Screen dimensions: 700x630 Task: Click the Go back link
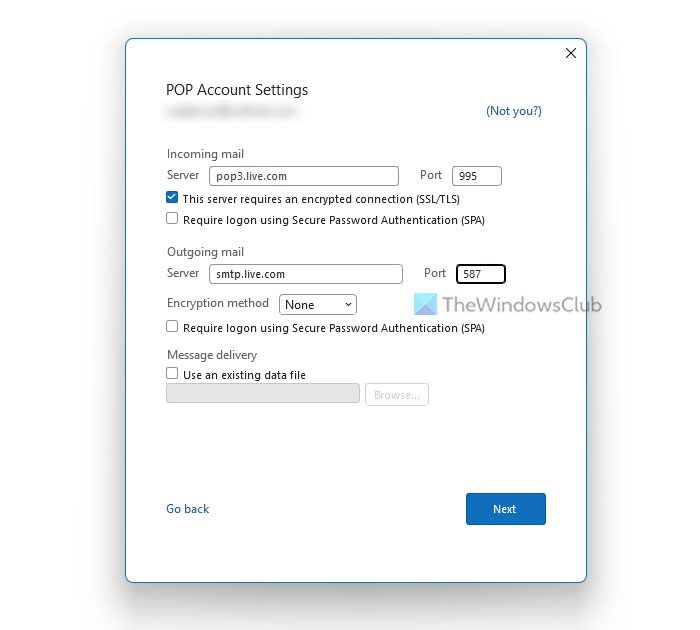pyautogui.click(x=188, y=509)
